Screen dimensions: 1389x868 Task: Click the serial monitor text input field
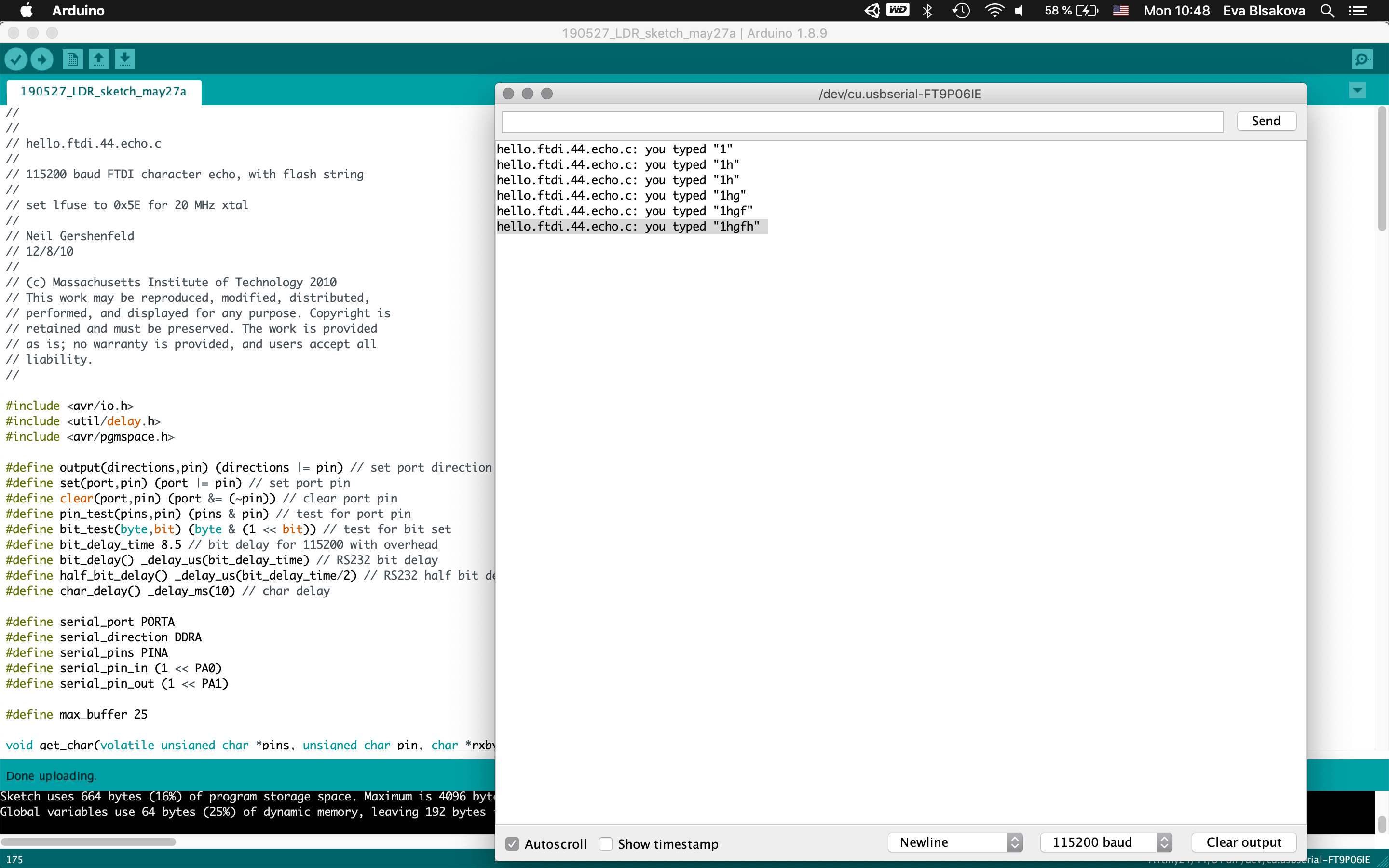point(862,121)
